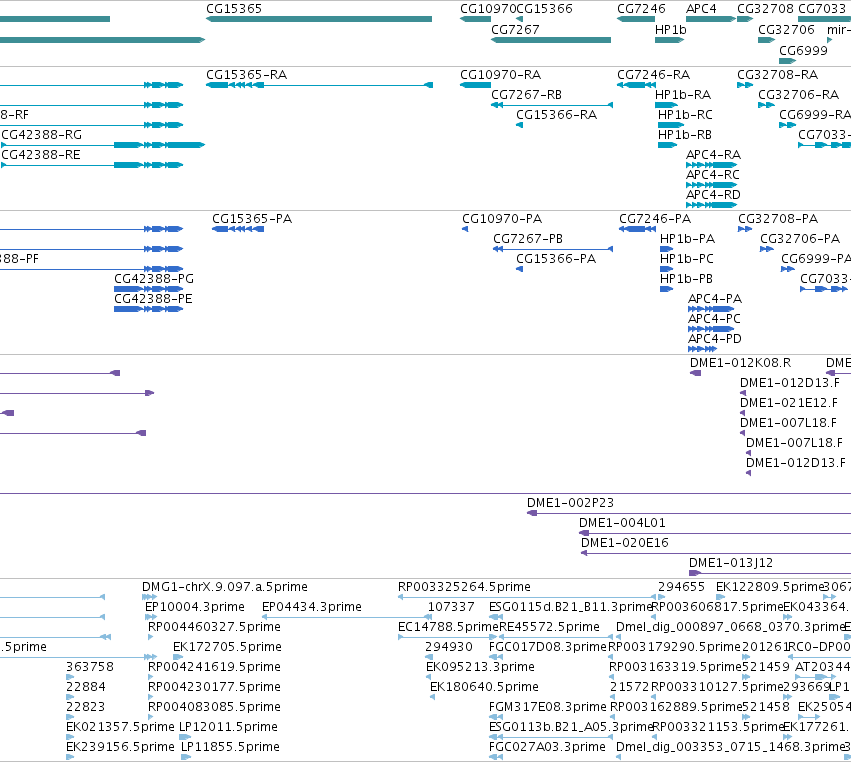Open BAC clone DME1-013J12

point(731,563)
